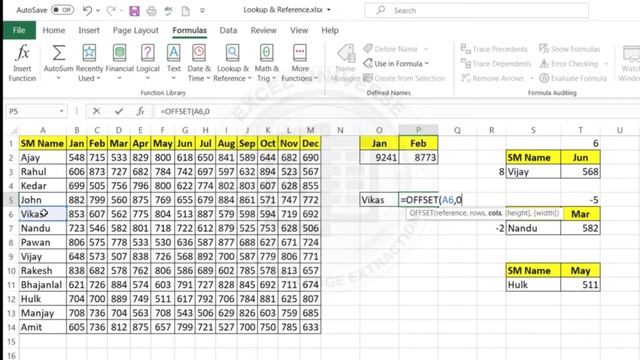Open Lookup & Reference functions icon
640x360 pixels.
(233, 53)
